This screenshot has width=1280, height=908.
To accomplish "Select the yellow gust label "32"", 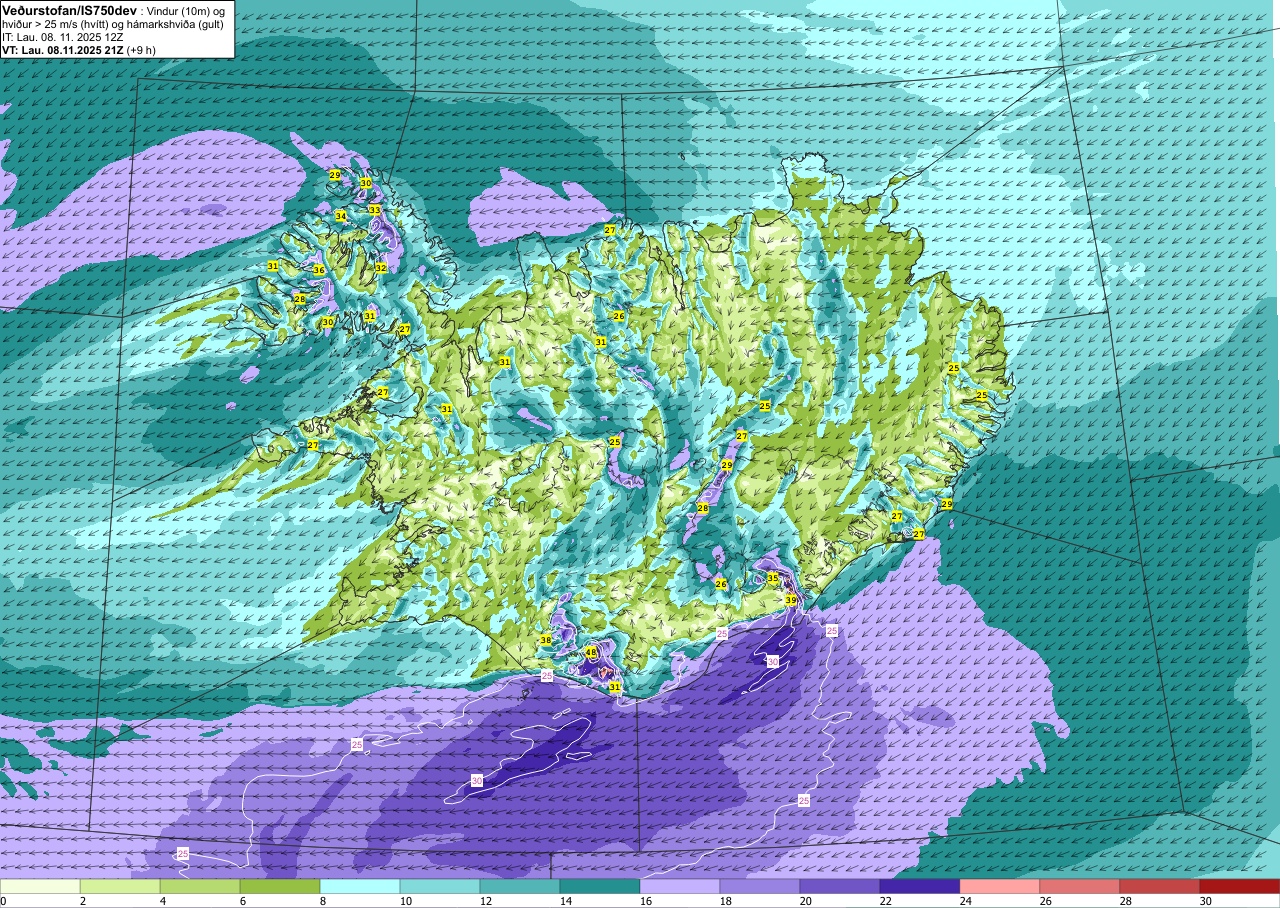I will pyautogui.click(x=381, y=268).
